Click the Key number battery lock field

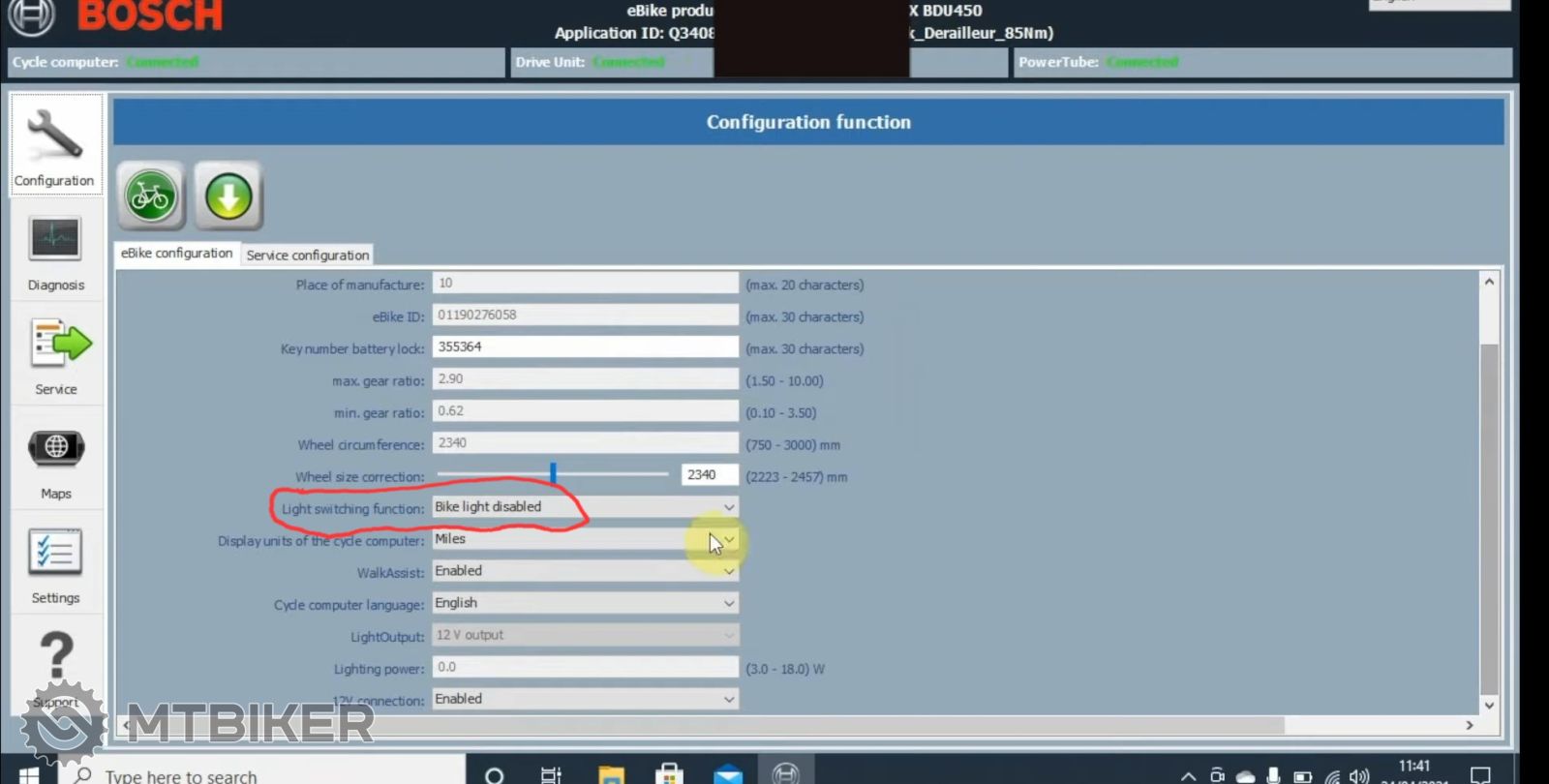[x=585, y=347]
